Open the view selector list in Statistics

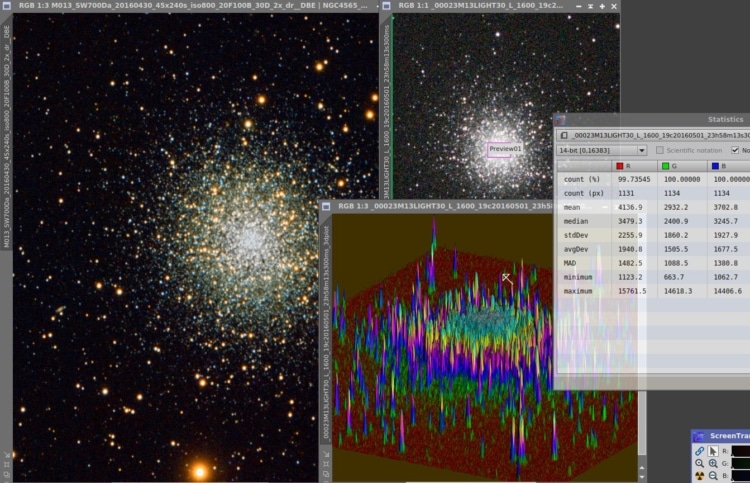[x=653, y=135]
